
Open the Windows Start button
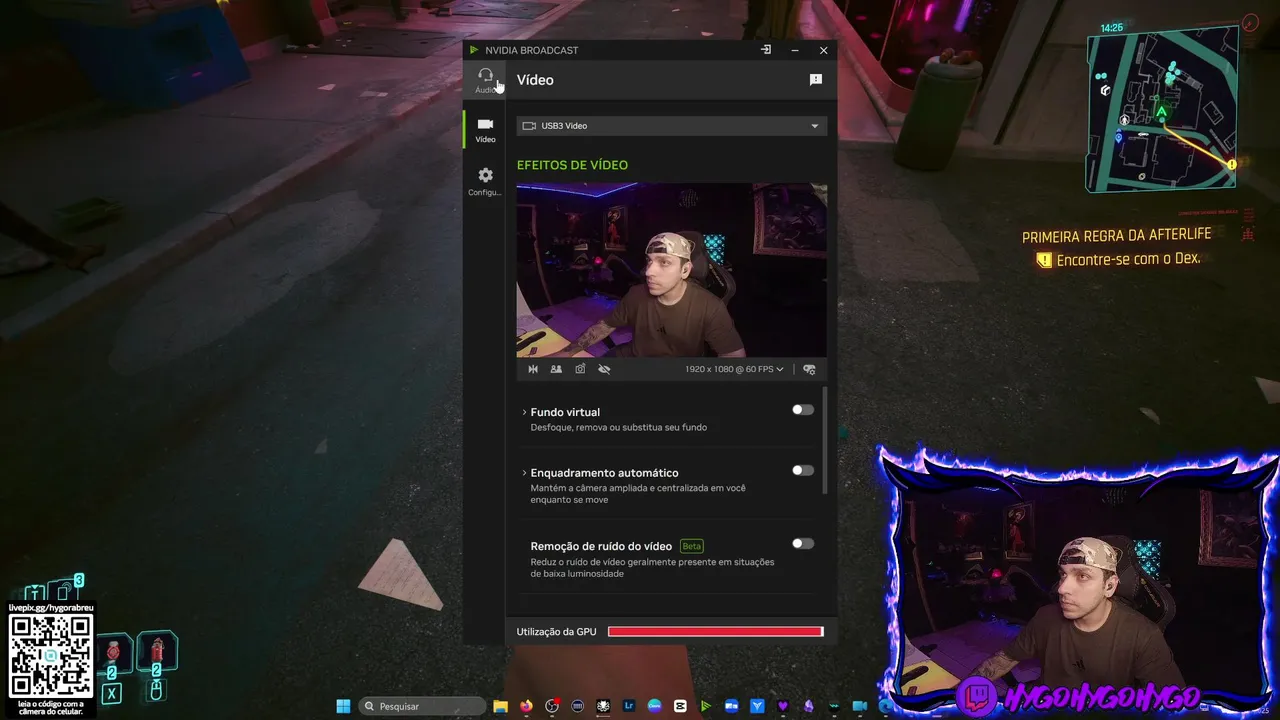click(343, 706)
